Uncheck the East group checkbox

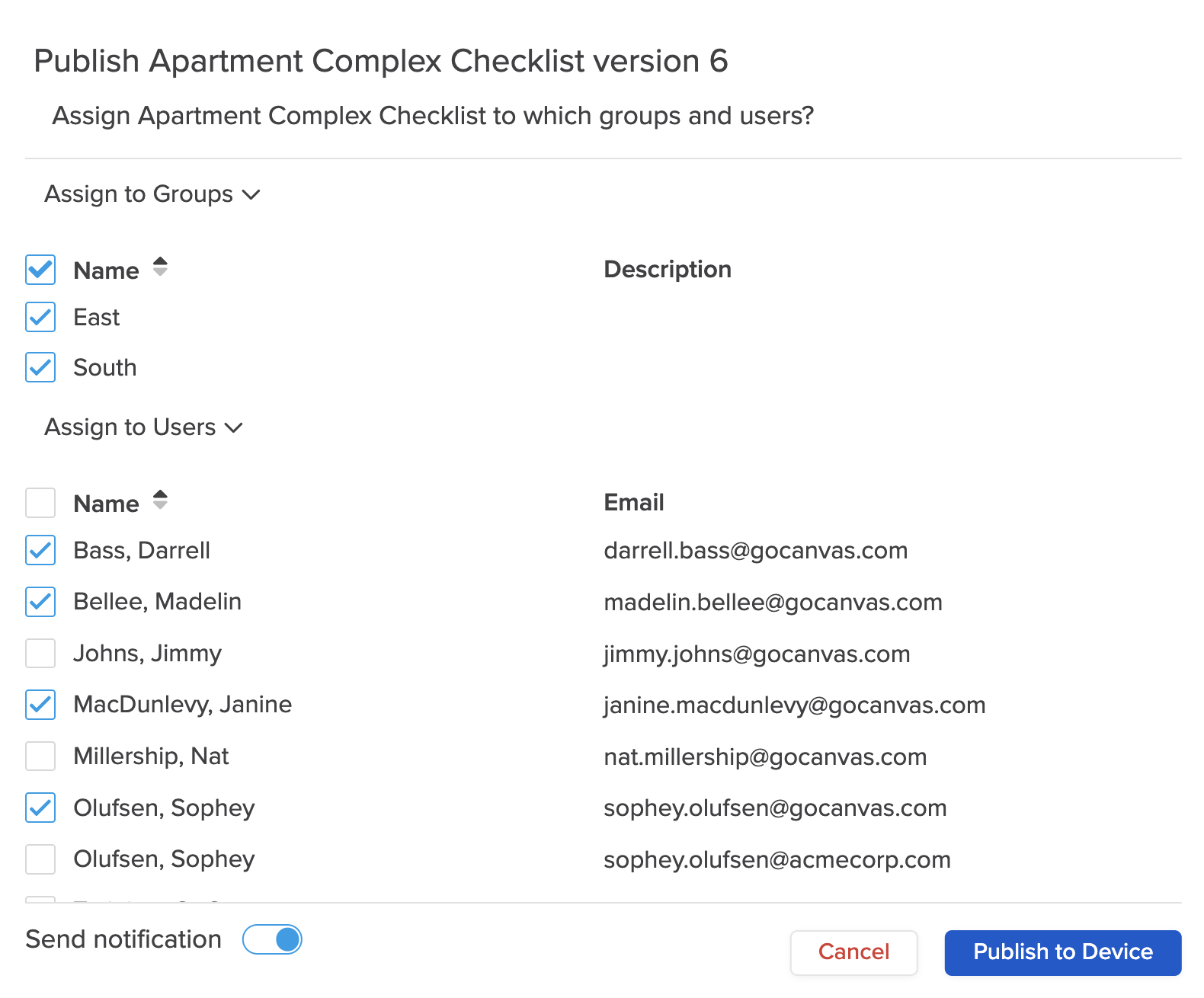point(40,317)
